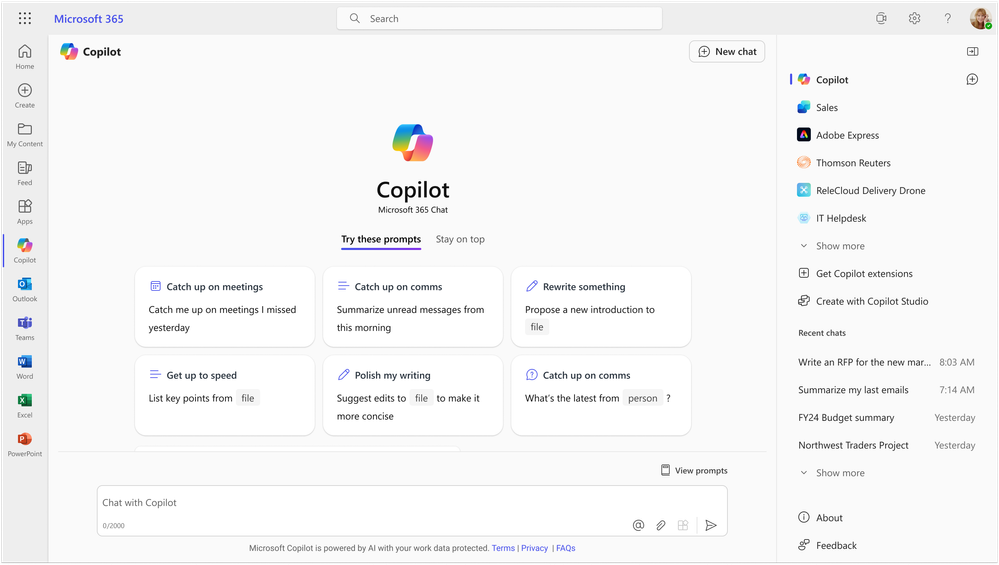
Task: Open About in right panel
Action: coord(821,517)
